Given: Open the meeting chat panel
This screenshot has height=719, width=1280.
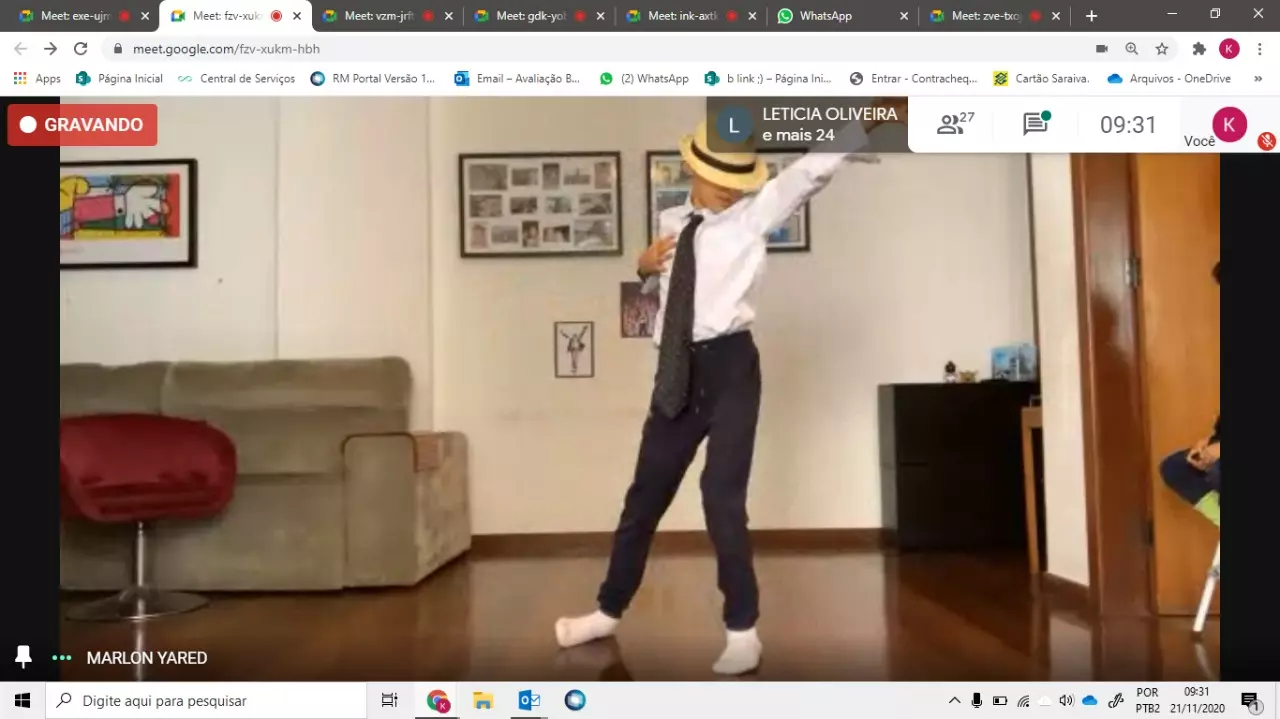Looking at the screenshot, I should [x=1035, y=124].
